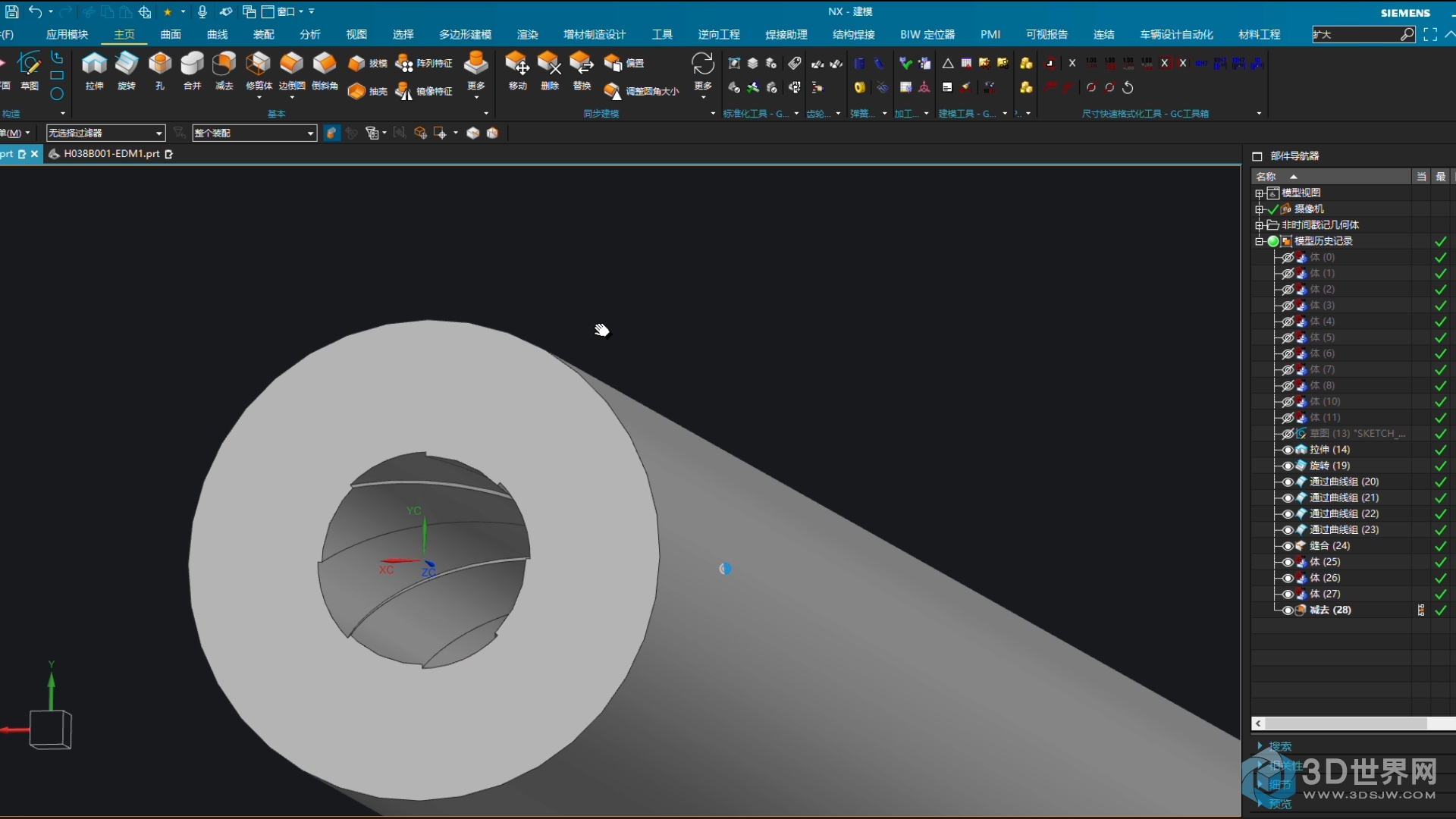Click 调整圆角大小 tool
This screenshot has height=819, width=1456.
click(x=642, y=92)
